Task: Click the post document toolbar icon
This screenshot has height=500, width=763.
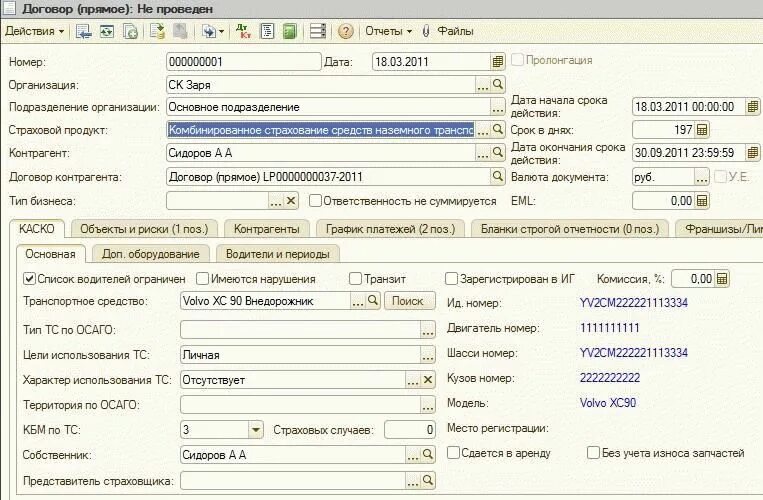Action: coord(157,32)
